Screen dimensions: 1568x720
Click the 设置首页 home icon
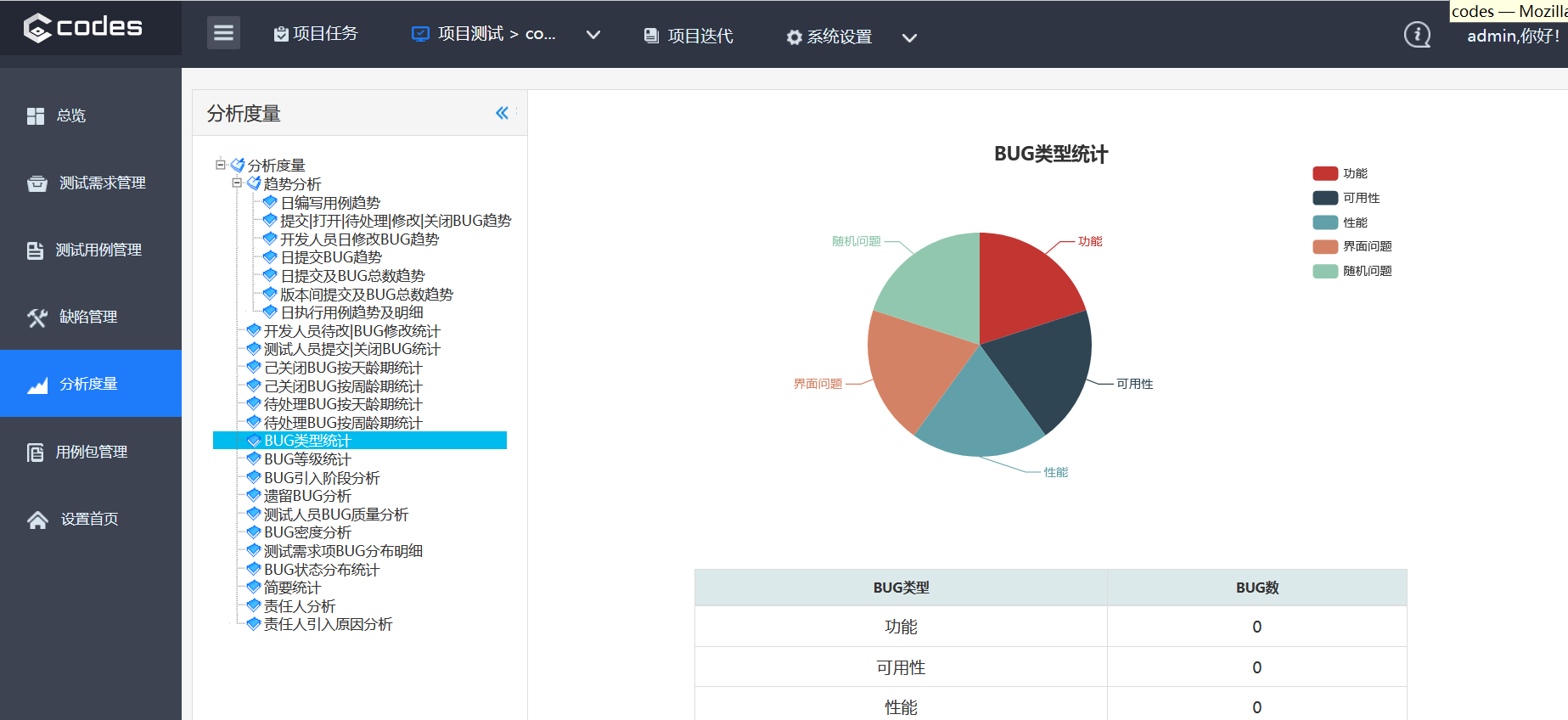click(x=37, y=520)
